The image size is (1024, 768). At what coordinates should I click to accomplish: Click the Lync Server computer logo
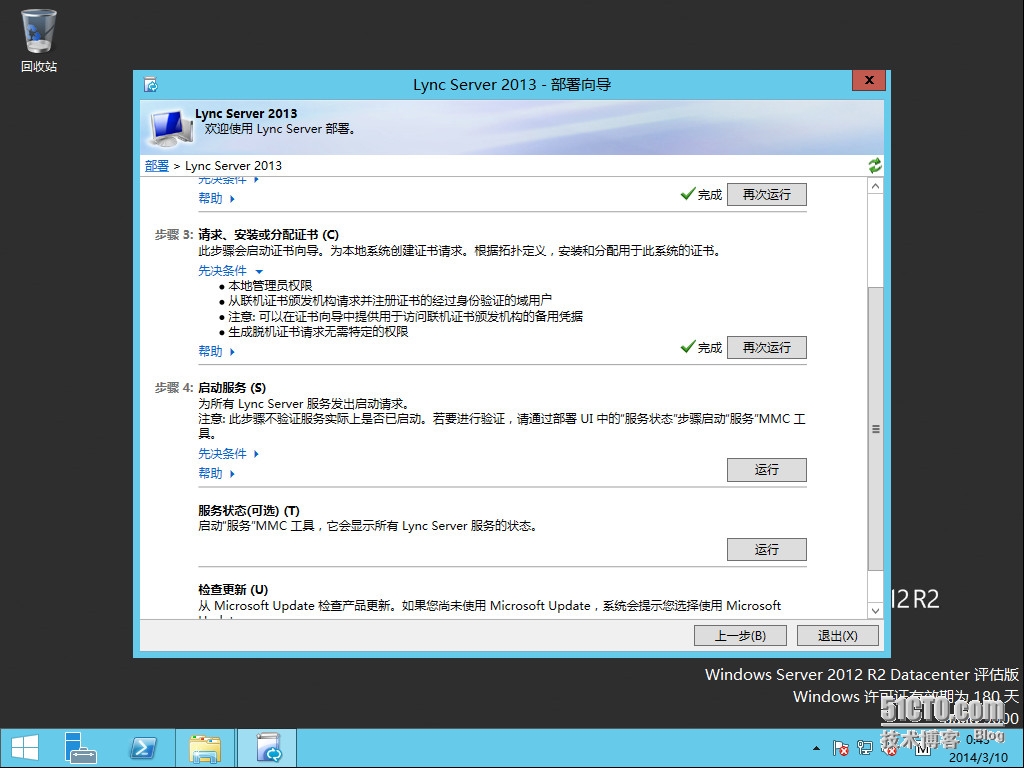click(169, 128)
